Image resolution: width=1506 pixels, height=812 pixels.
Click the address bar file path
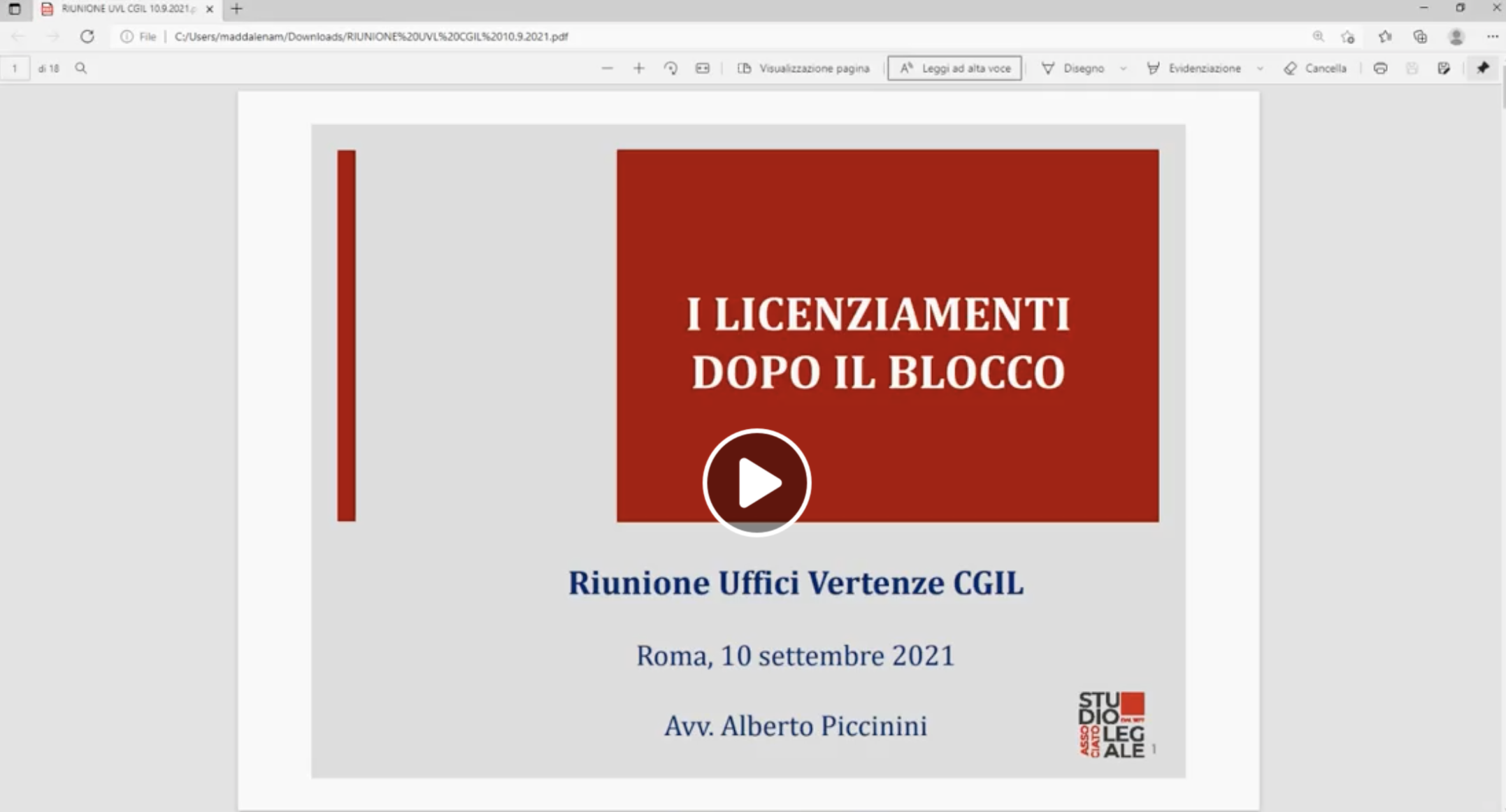point(371,36)
